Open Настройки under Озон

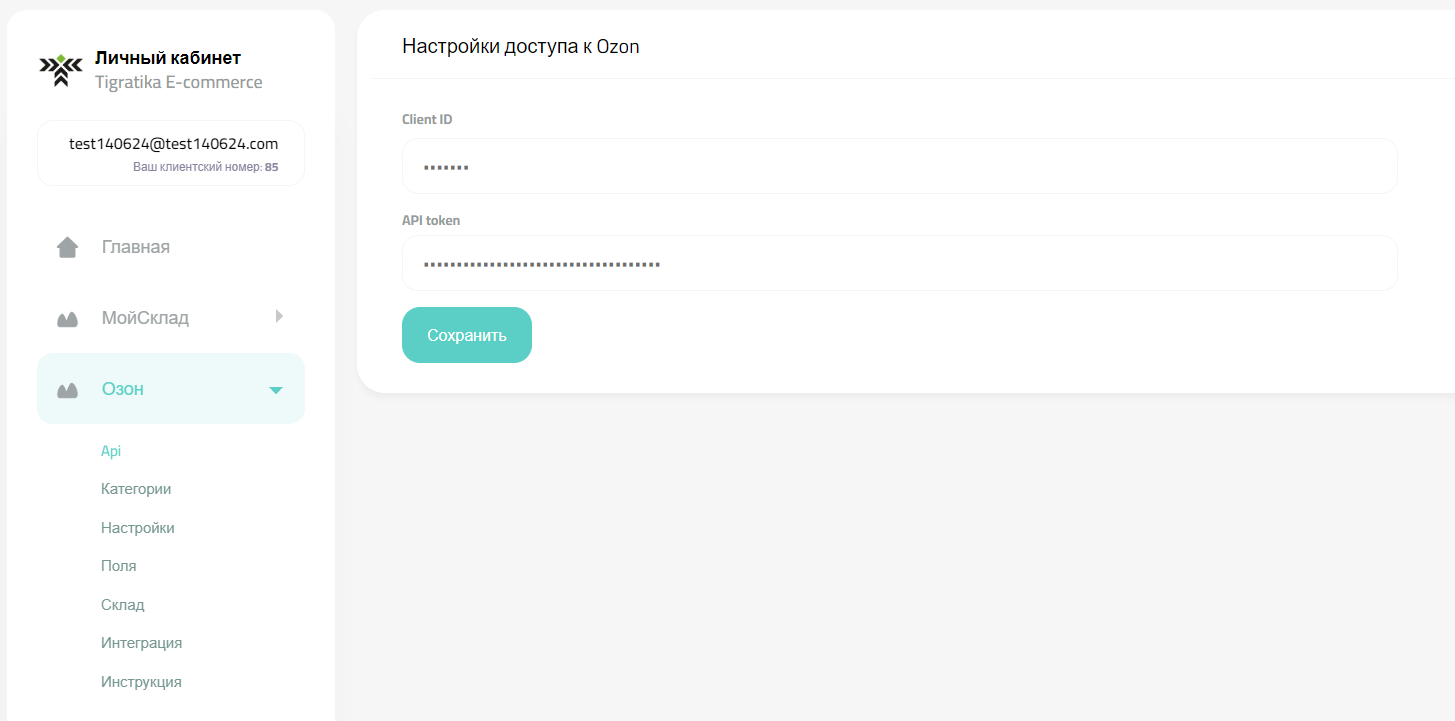[x=138, y=528]
